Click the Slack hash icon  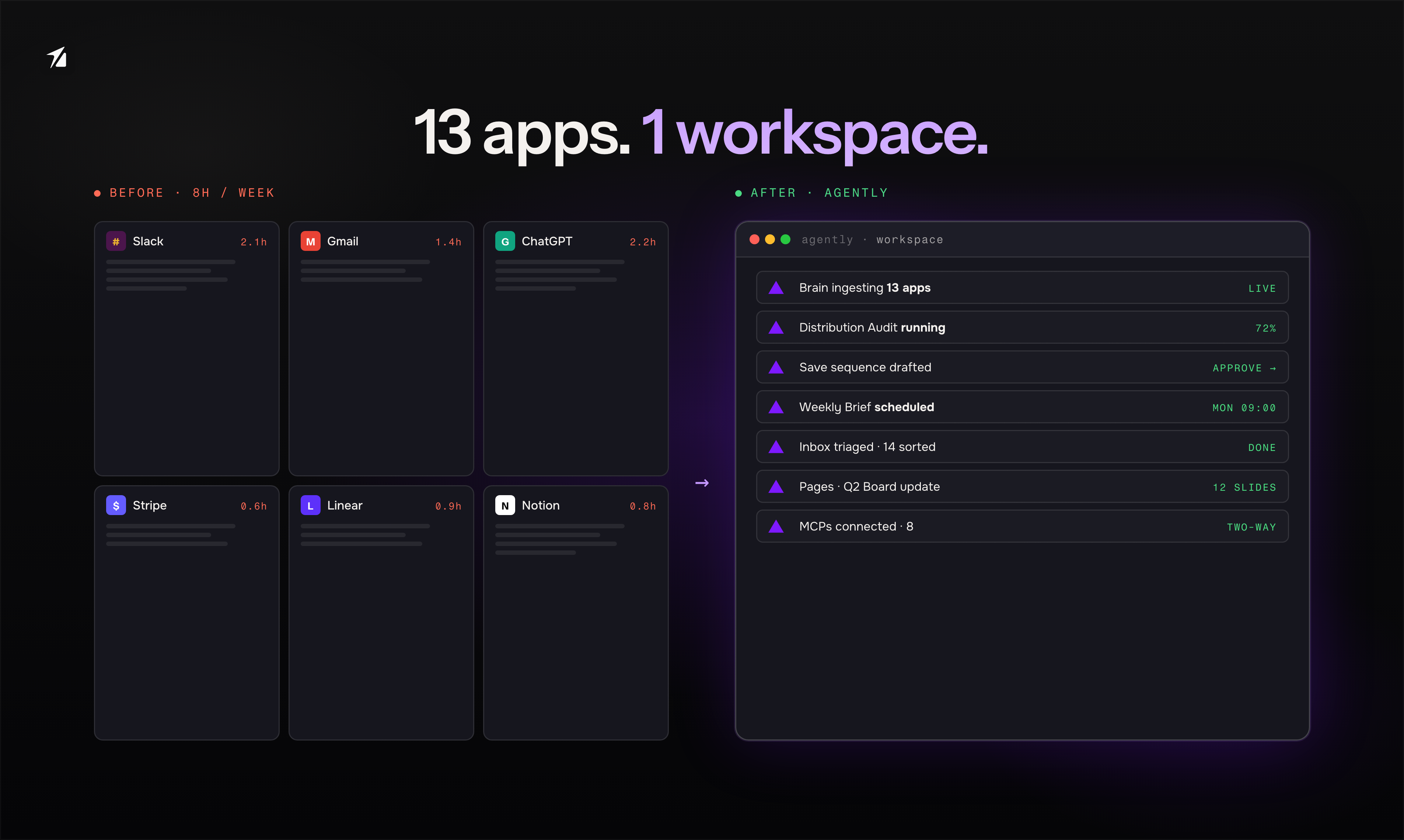[x=116, y=241]
